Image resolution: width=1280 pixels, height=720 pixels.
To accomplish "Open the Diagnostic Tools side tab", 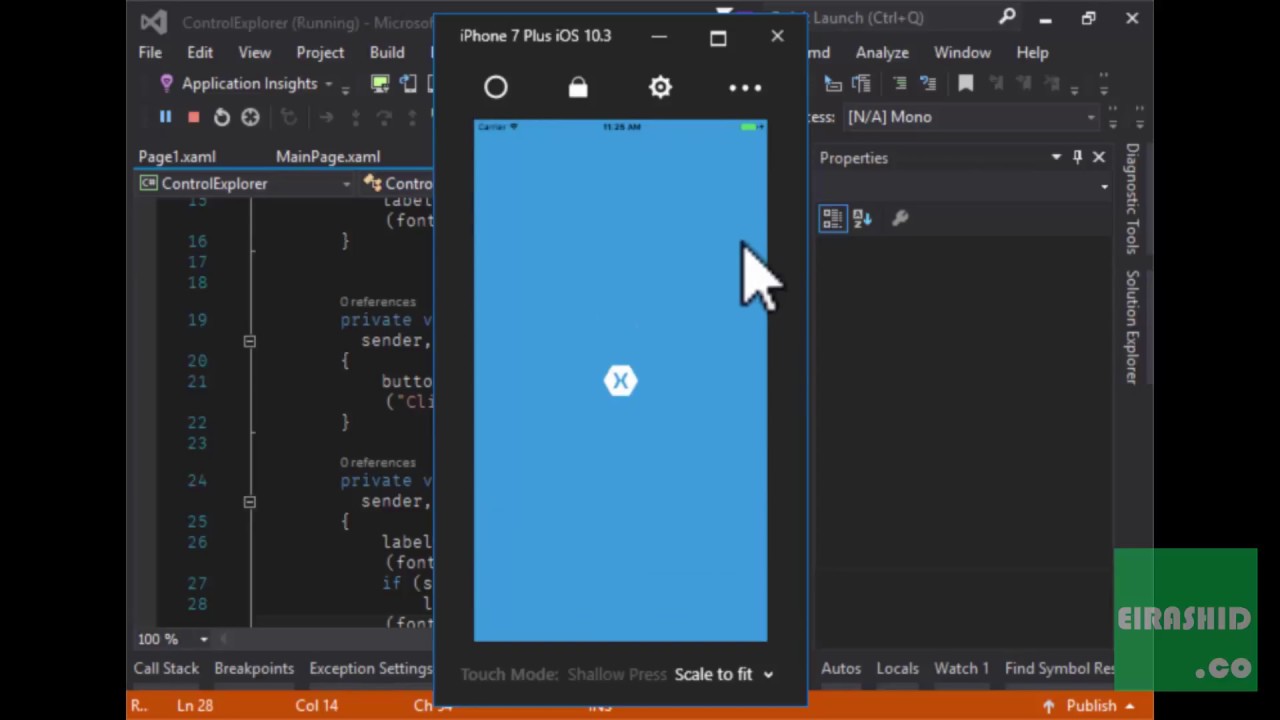I will [x=1132, y=199].
